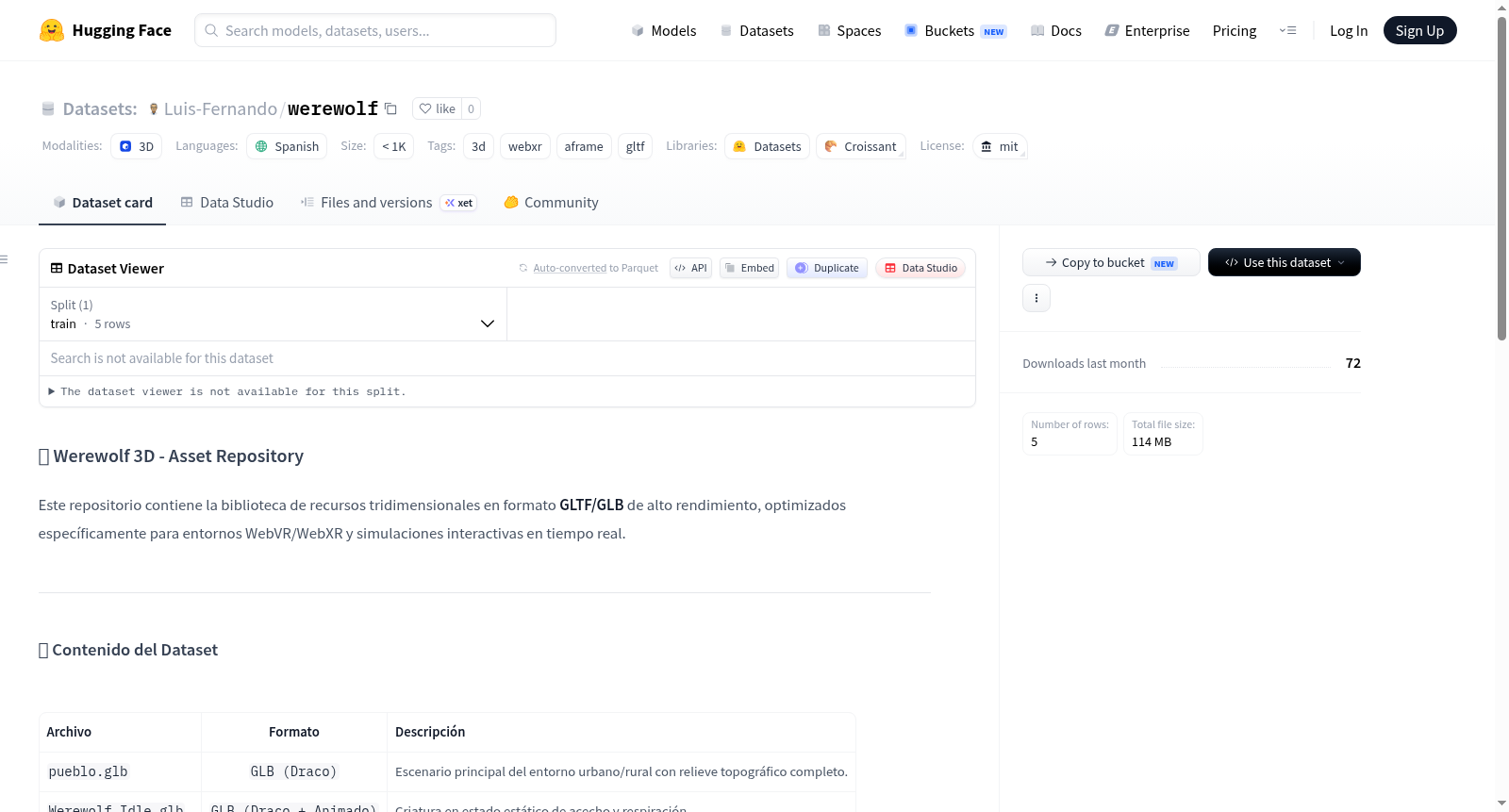
Task: Switch to the Dataset card tab
Action: pos(103,203)
